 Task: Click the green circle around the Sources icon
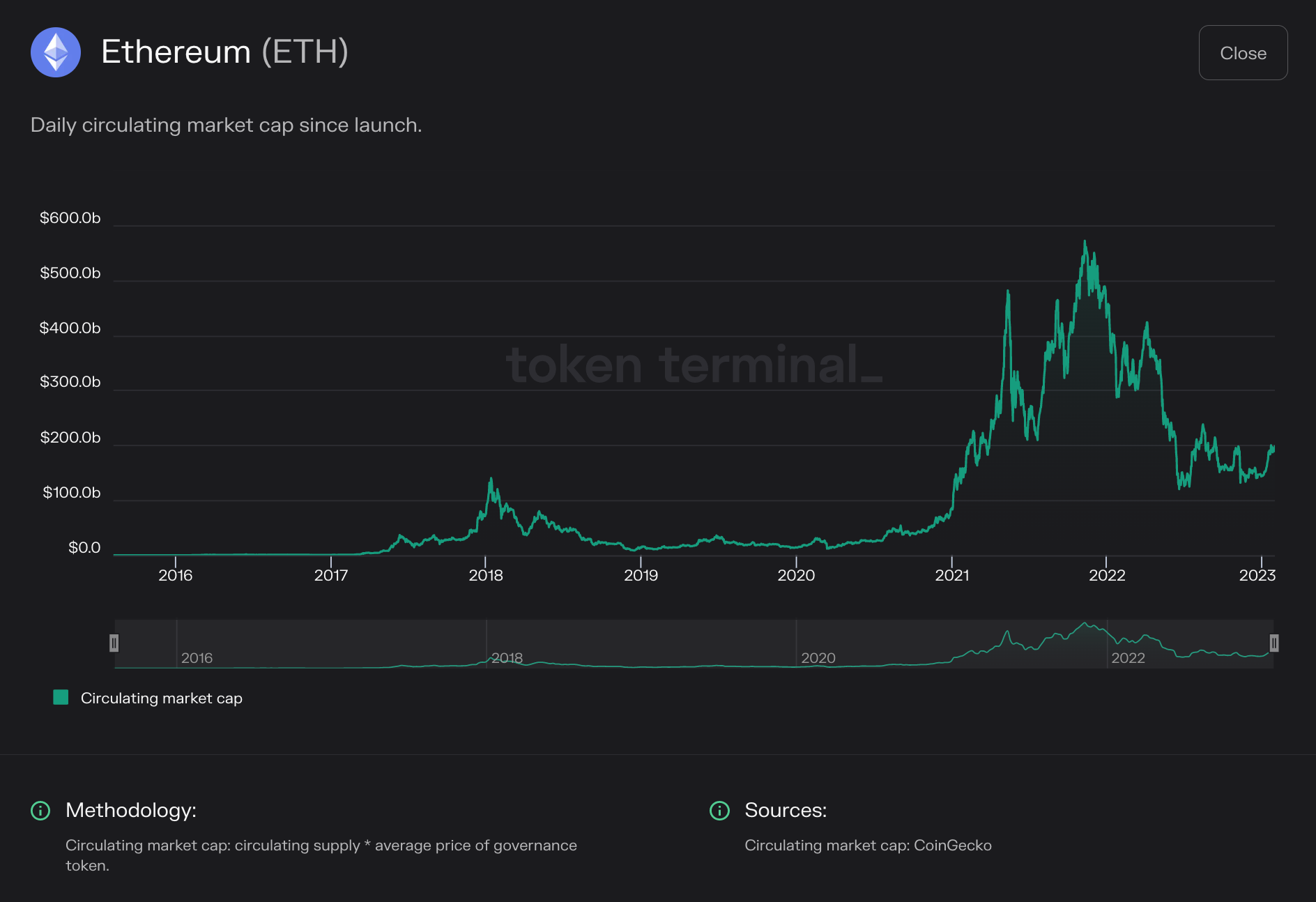click(719, 811)
